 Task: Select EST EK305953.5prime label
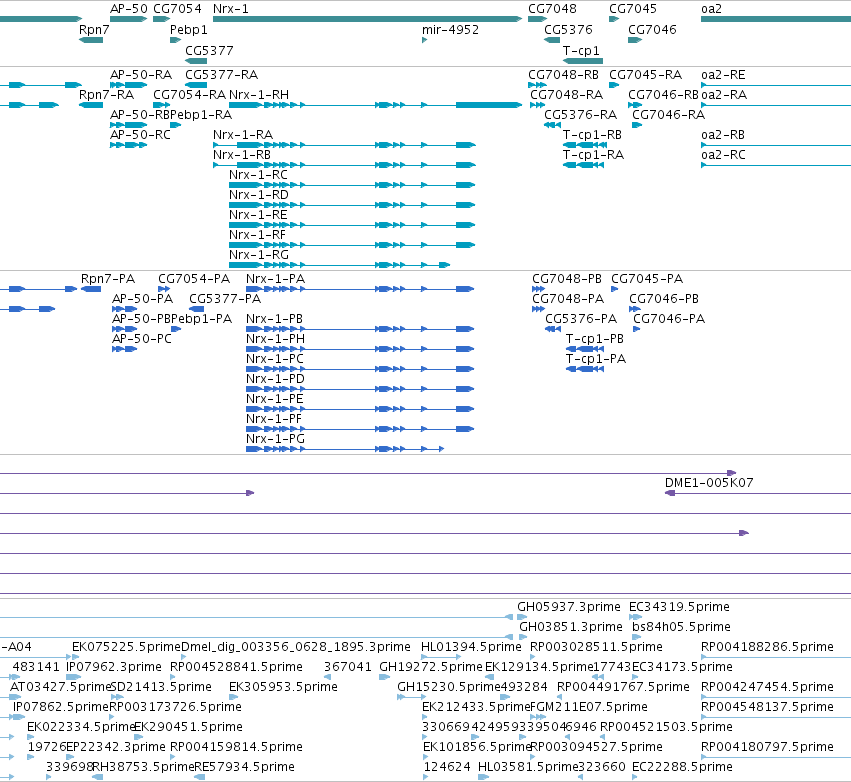[x=283, y=687]
